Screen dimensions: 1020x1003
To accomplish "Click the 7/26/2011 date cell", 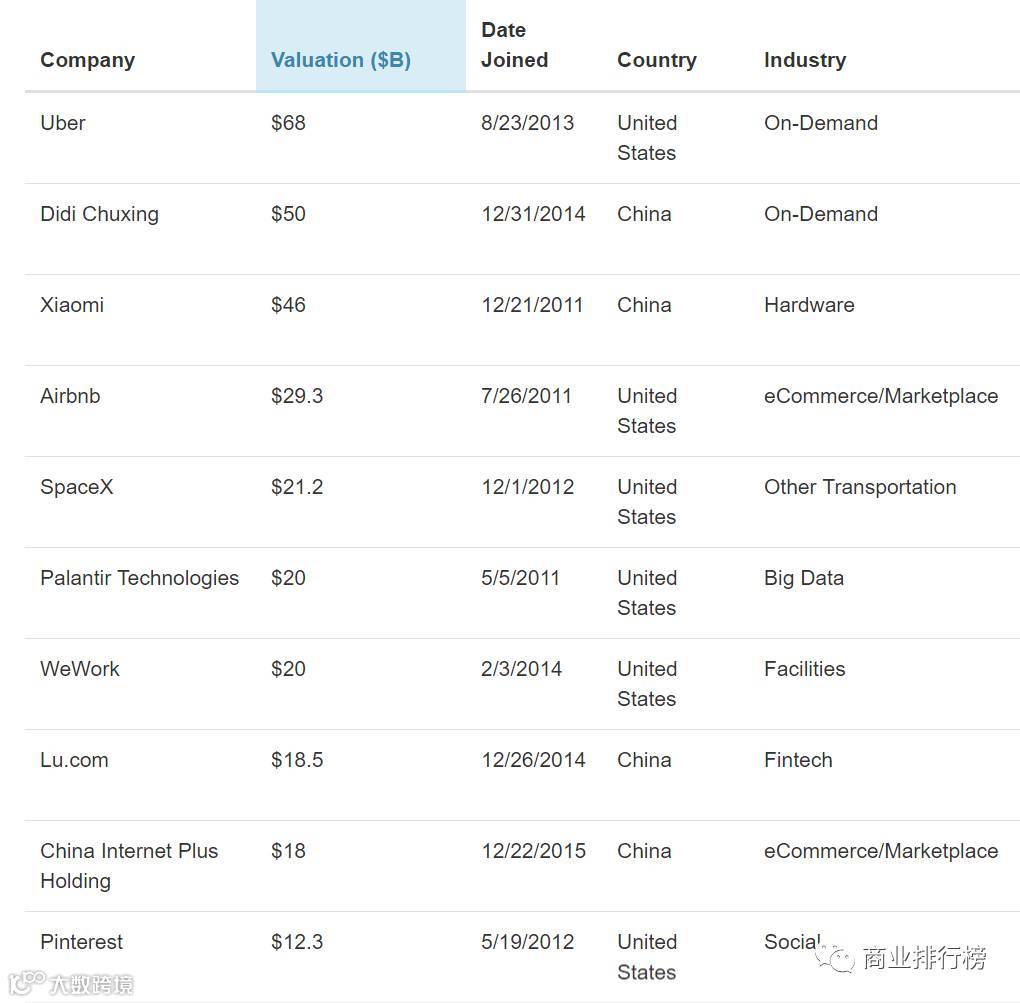I will (526, 396).
